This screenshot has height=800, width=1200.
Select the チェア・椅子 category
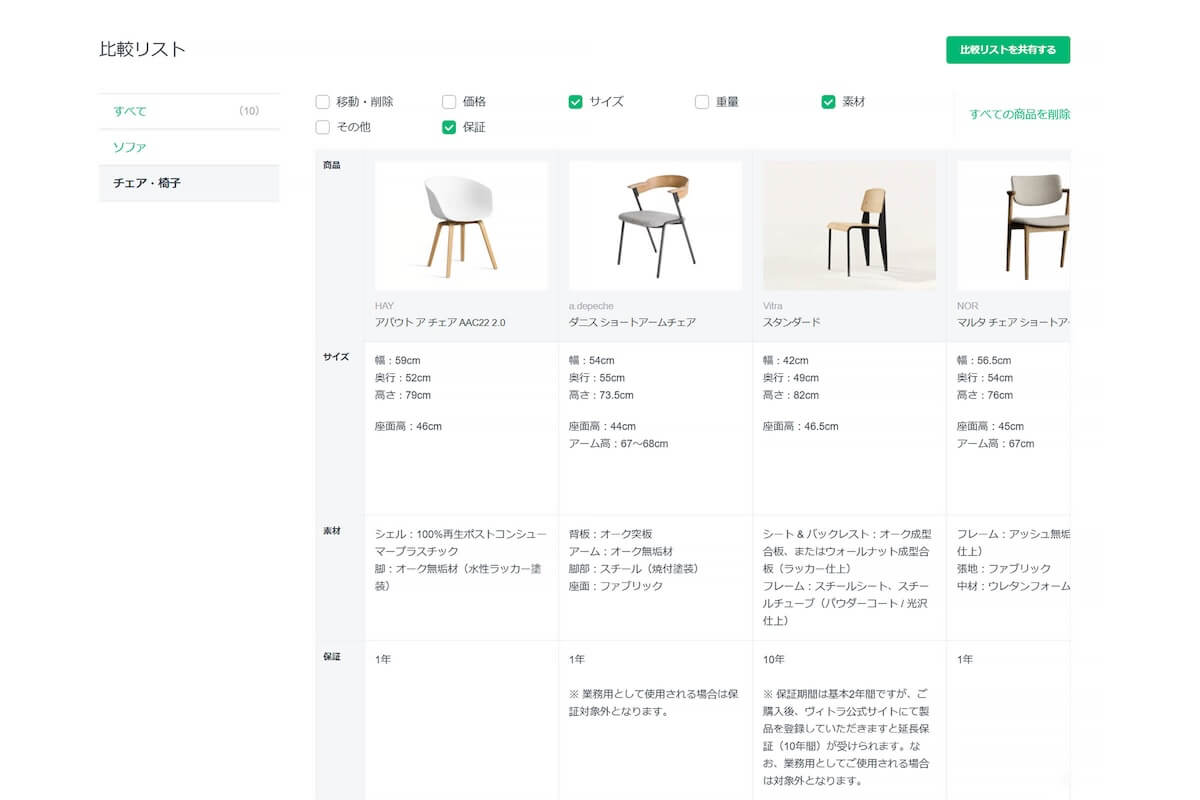pyautogui.click(x=147, y=183)
